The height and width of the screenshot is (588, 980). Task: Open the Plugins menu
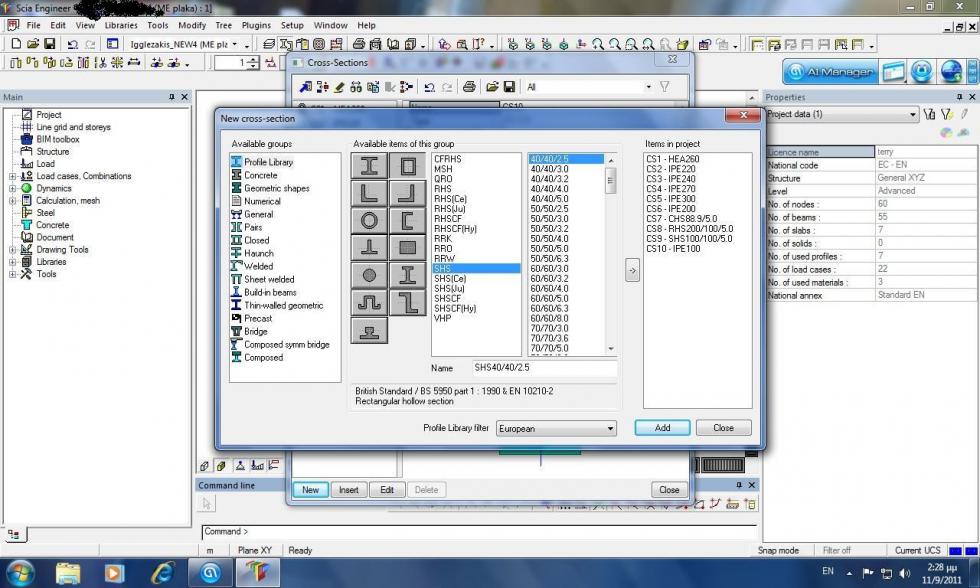tap(256, 26)
